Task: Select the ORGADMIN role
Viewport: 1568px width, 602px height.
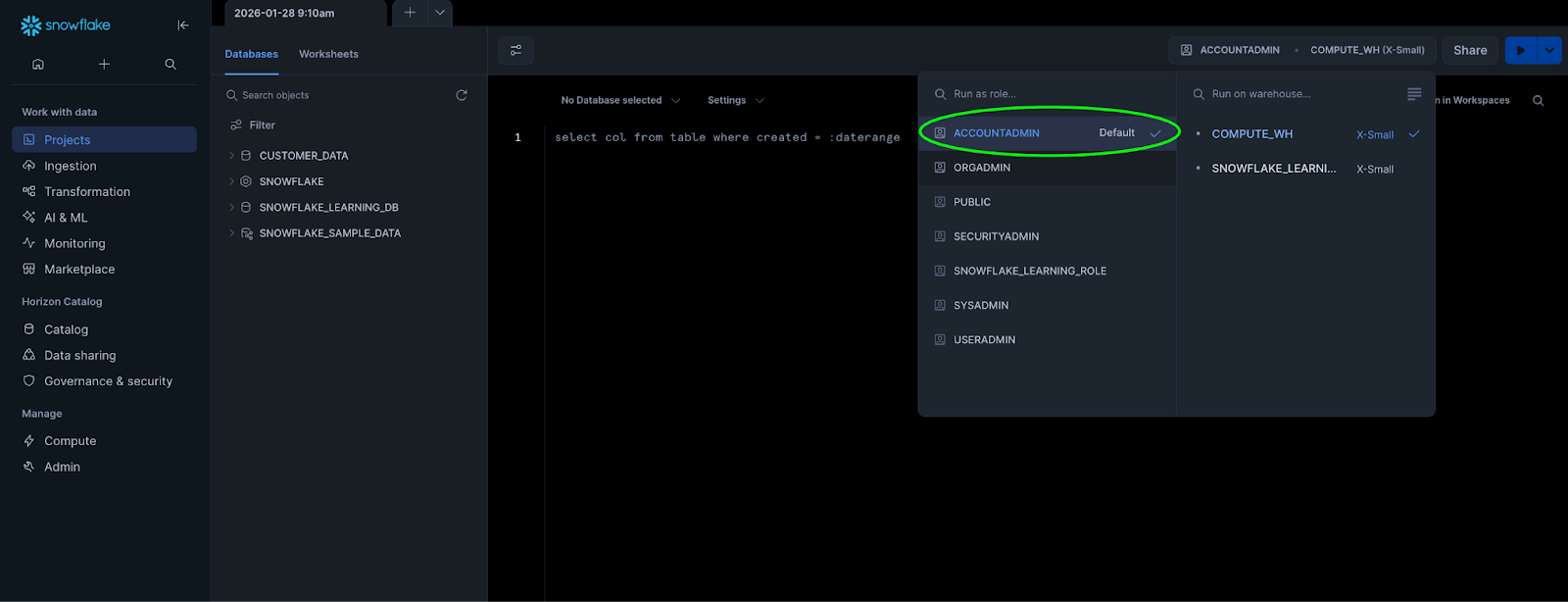Action: tap(1047, 168)
